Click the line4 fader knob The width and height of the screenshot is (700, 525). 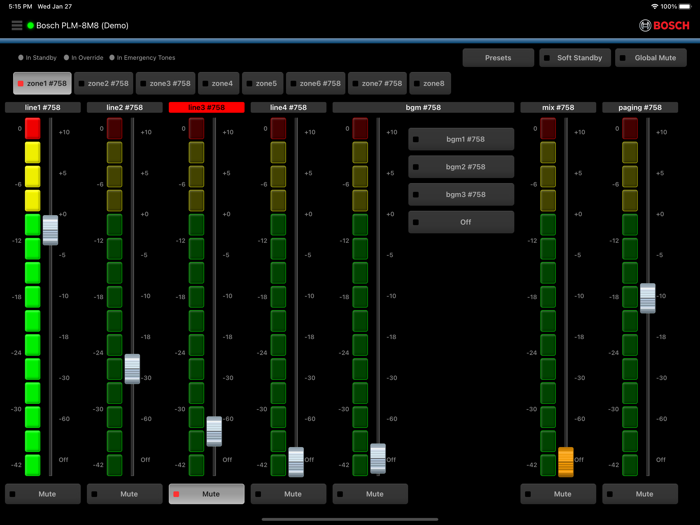tap(296, 462)
